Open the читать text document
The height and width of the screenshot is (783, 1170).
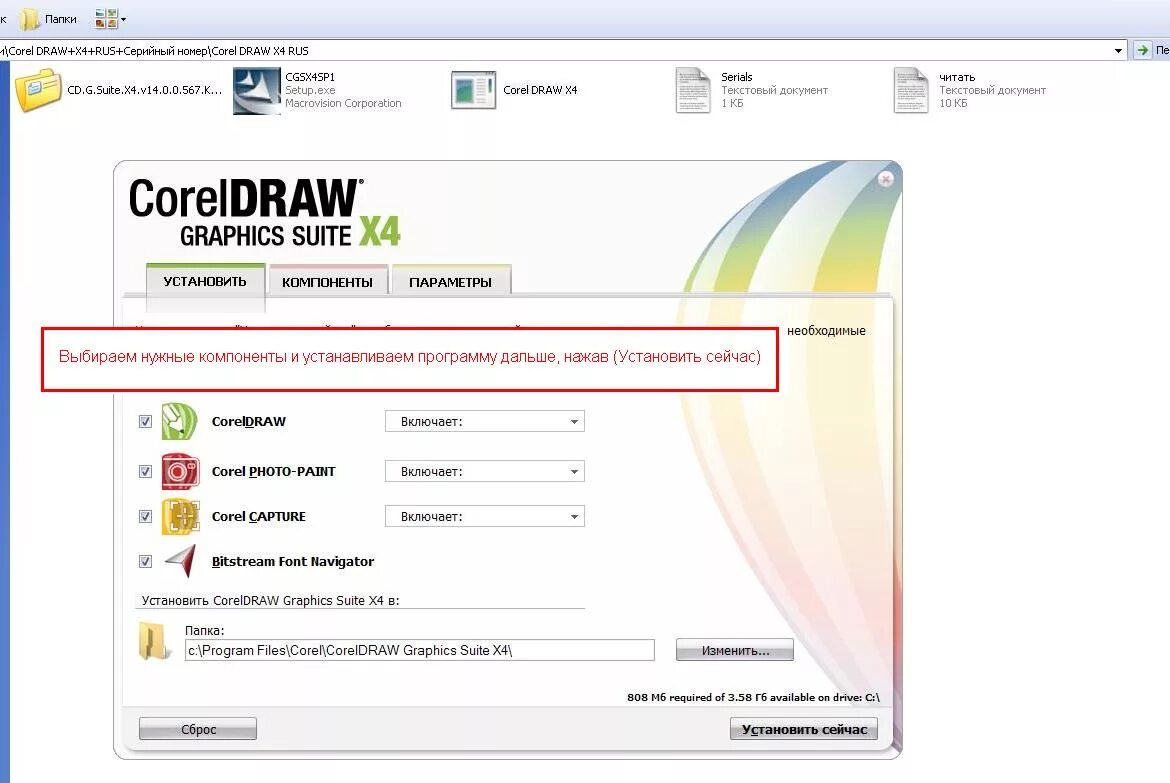(911, 90)
